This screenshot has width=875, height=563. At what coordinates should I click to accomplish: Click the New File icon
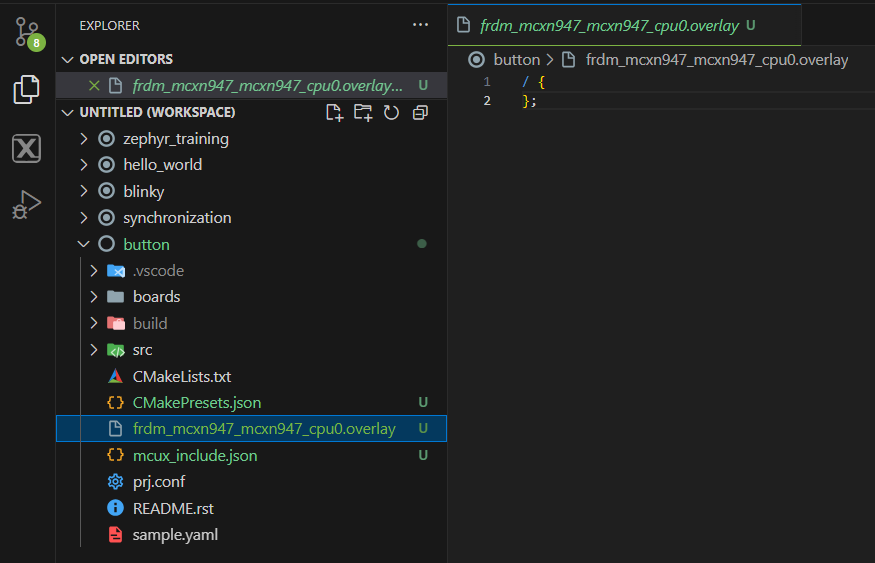coord(335,112)
